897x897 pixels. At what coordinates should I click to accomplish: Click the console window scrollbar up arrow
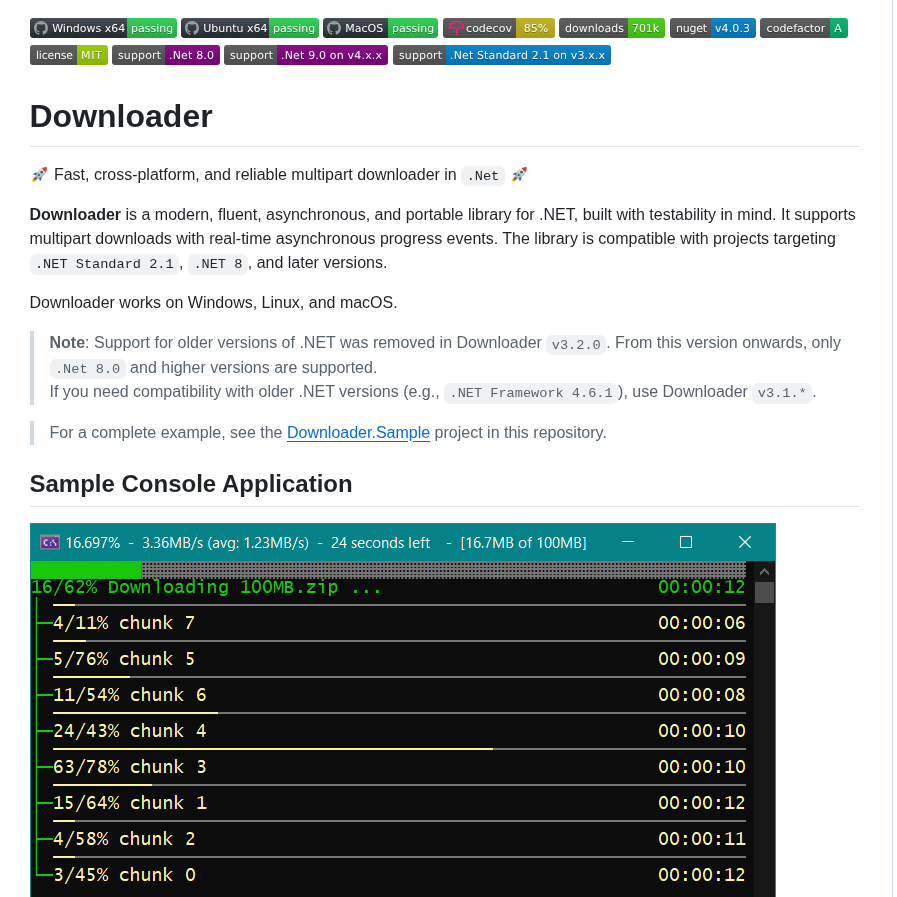pyautogui.click(x=763, y=570)
